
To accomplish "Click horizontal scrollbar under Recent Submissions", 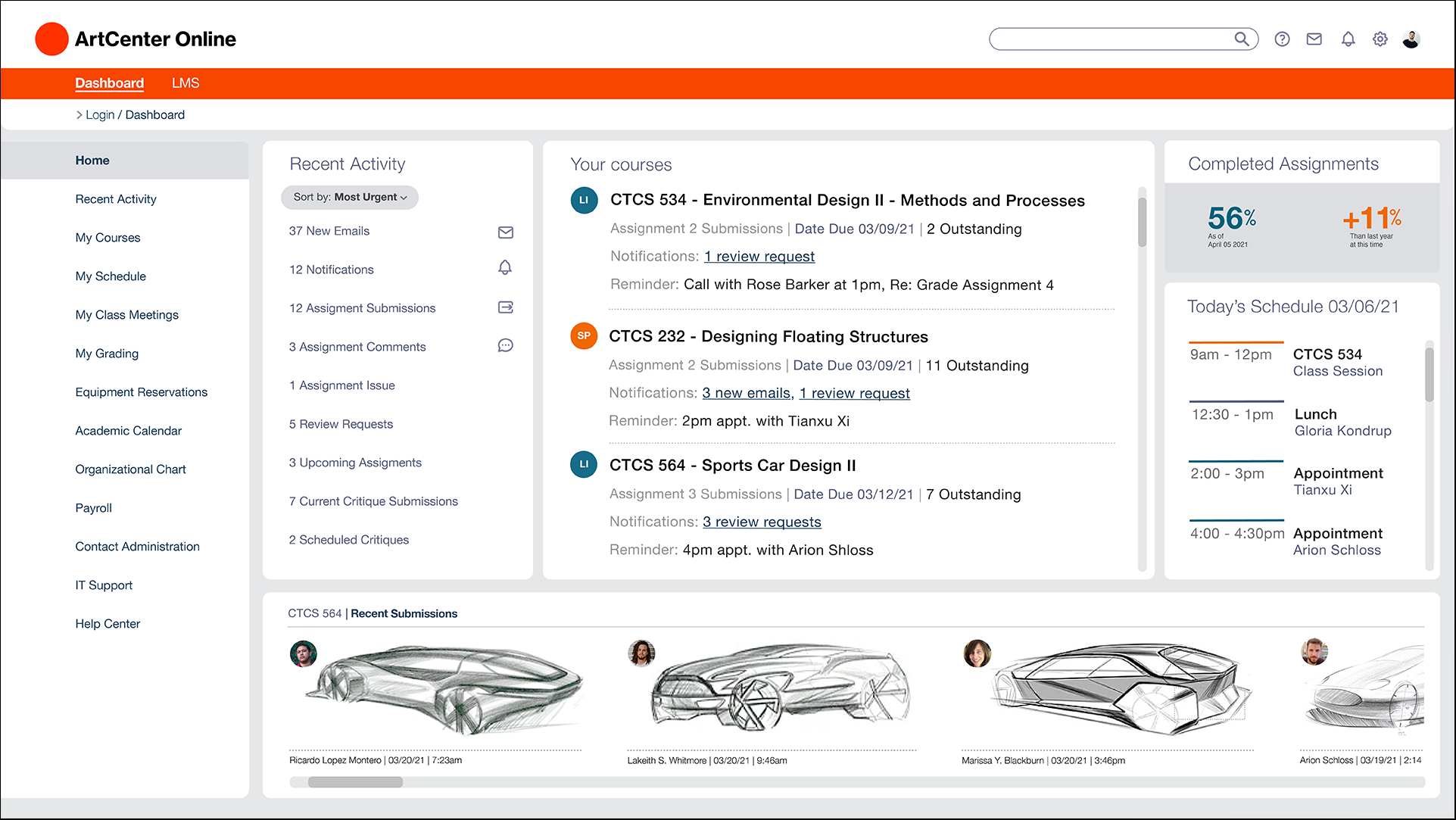I will (x=355, y=783).
